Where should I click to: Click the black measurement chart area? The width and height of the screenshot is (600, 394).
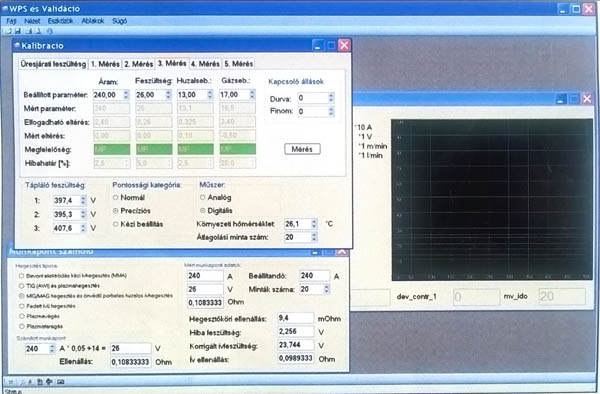492,200
